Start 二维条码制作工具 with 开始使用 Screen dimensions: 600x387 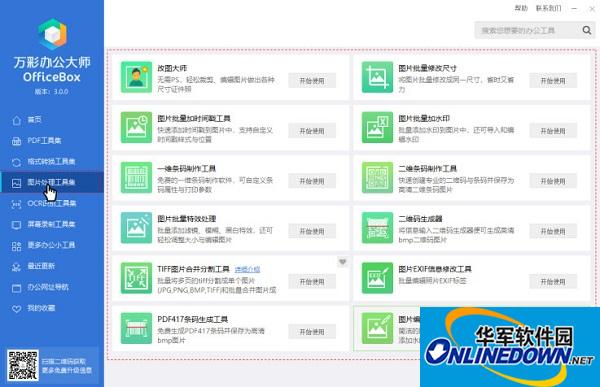pyautogui.click(x=553, y=181)
